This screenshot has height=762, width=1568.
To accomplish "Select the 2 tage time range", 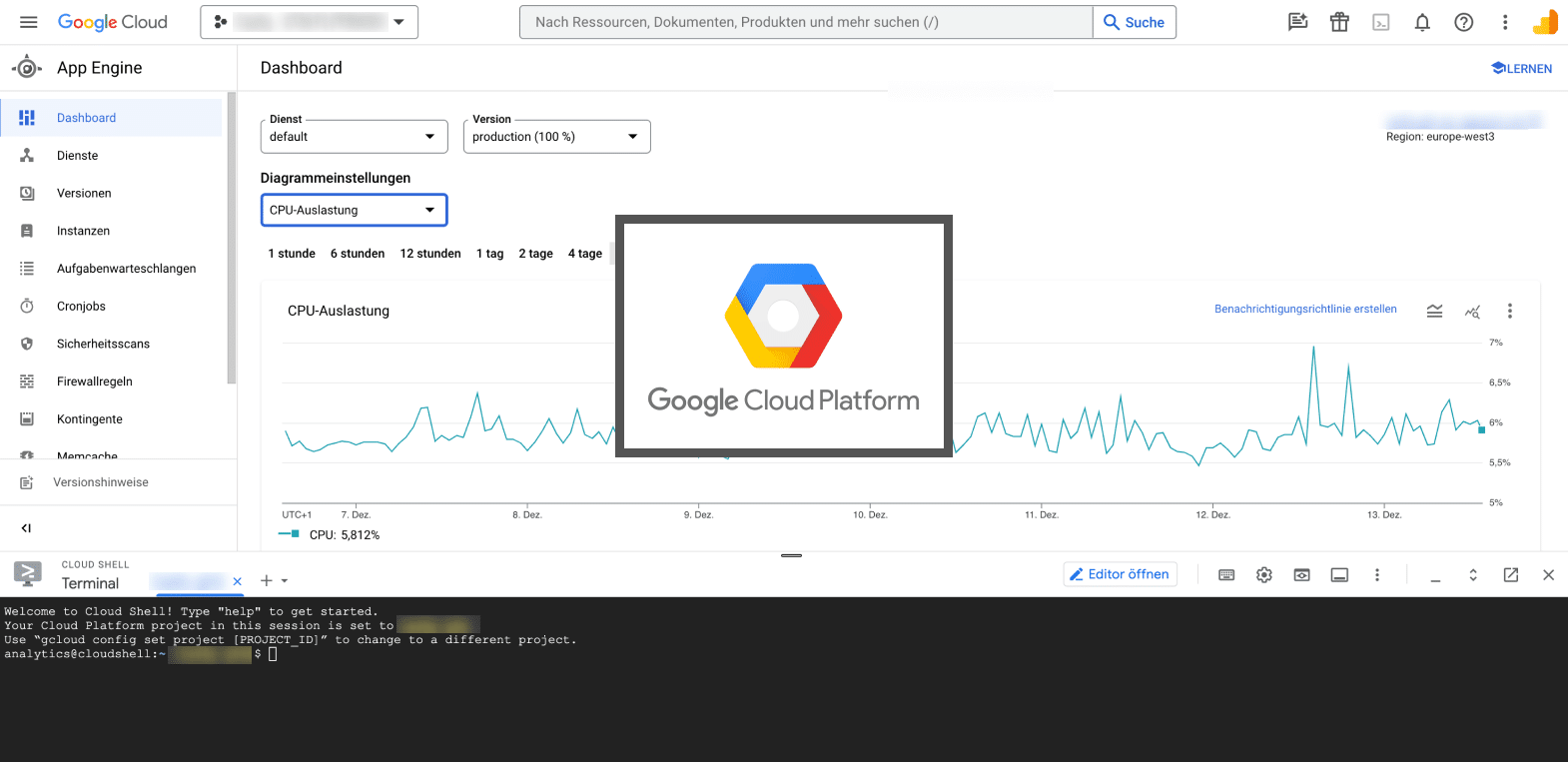I will 535,254.
